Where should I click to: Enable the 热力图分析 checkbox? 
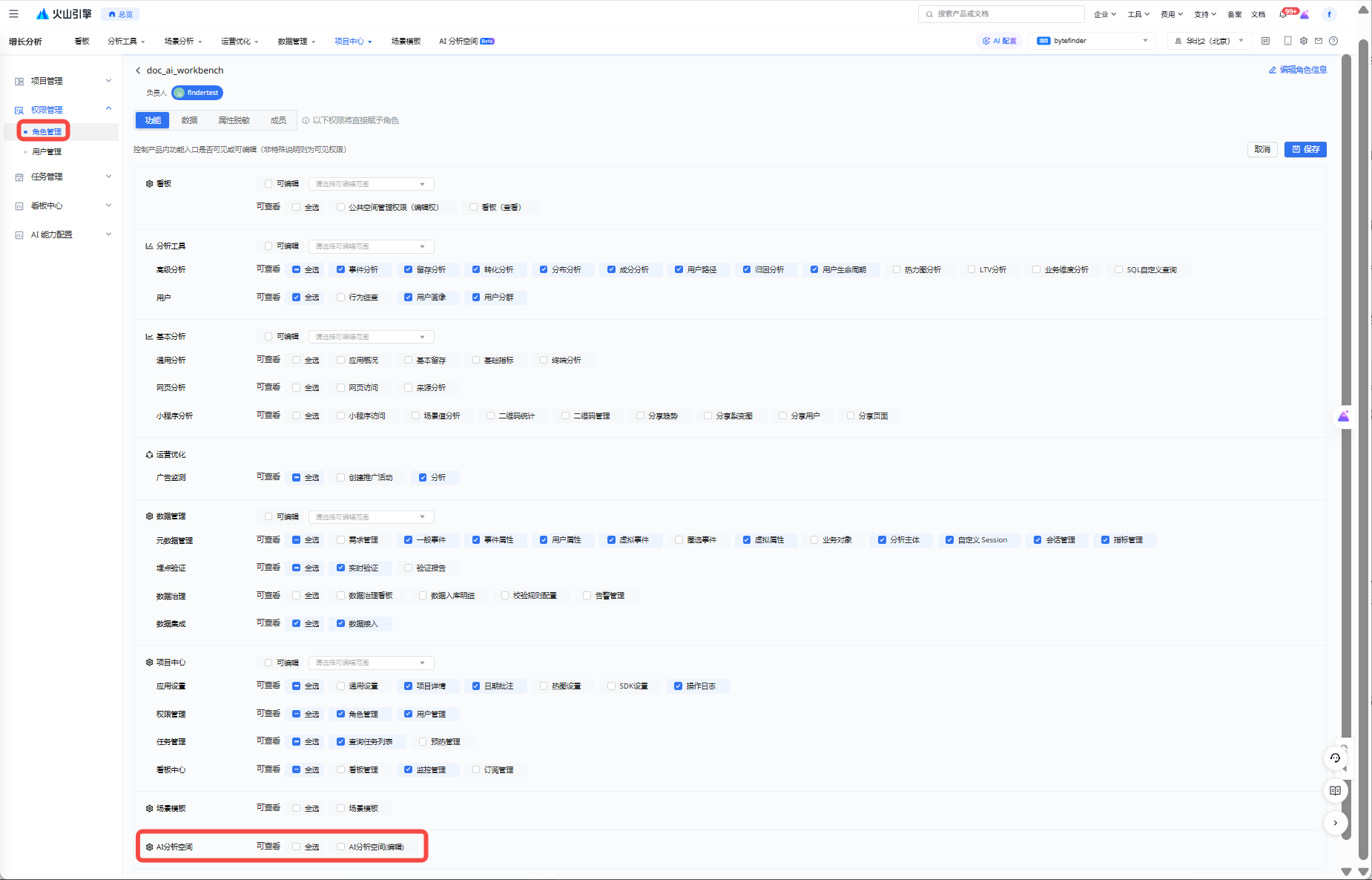[x=897, y=269]
